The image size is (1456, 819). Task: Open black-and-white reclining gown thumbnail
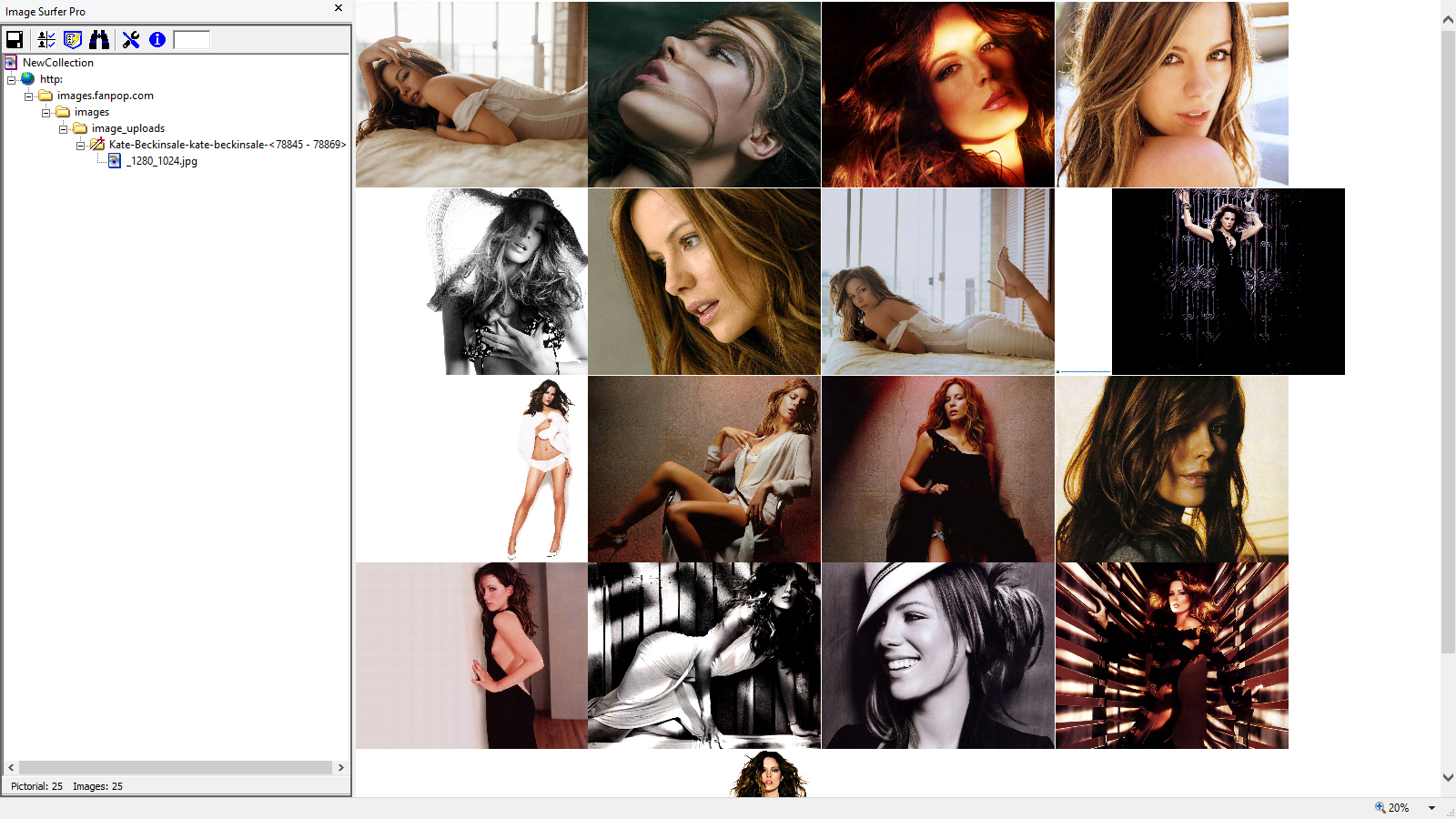(x=704, y=655)
